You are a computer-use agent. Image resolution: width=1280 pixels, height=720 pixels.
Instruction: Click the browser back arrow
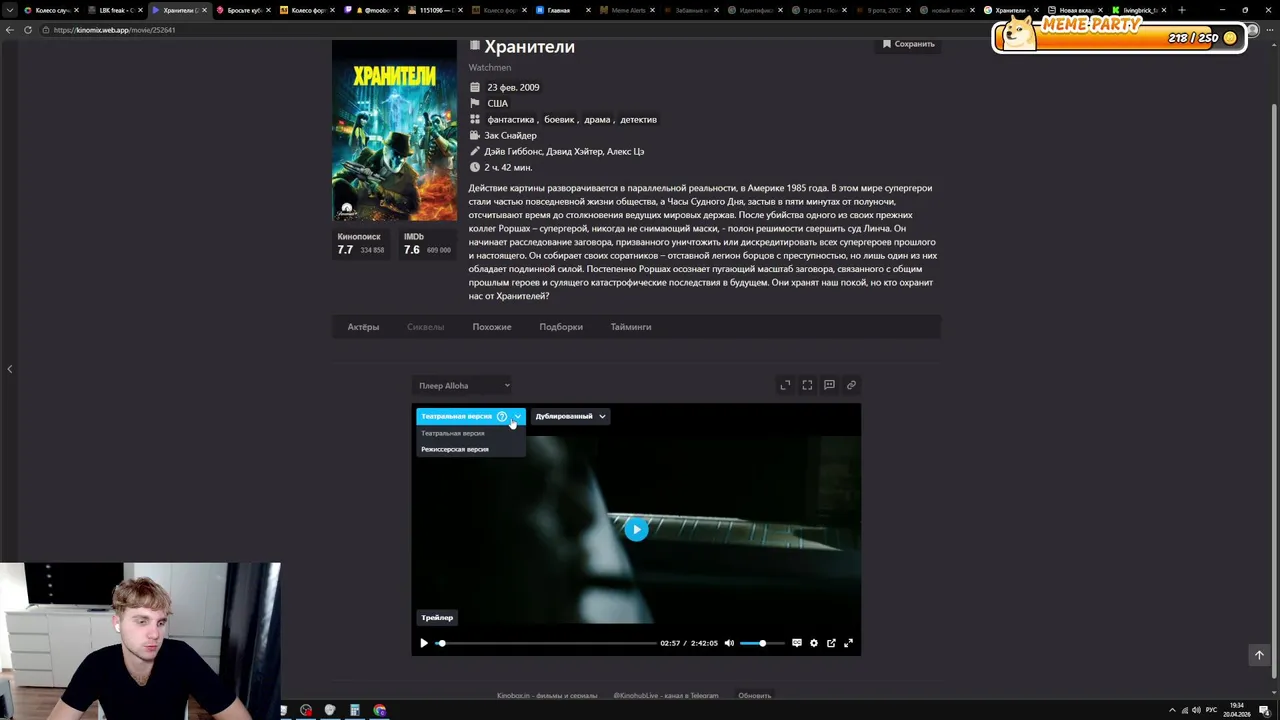point(10,30)
